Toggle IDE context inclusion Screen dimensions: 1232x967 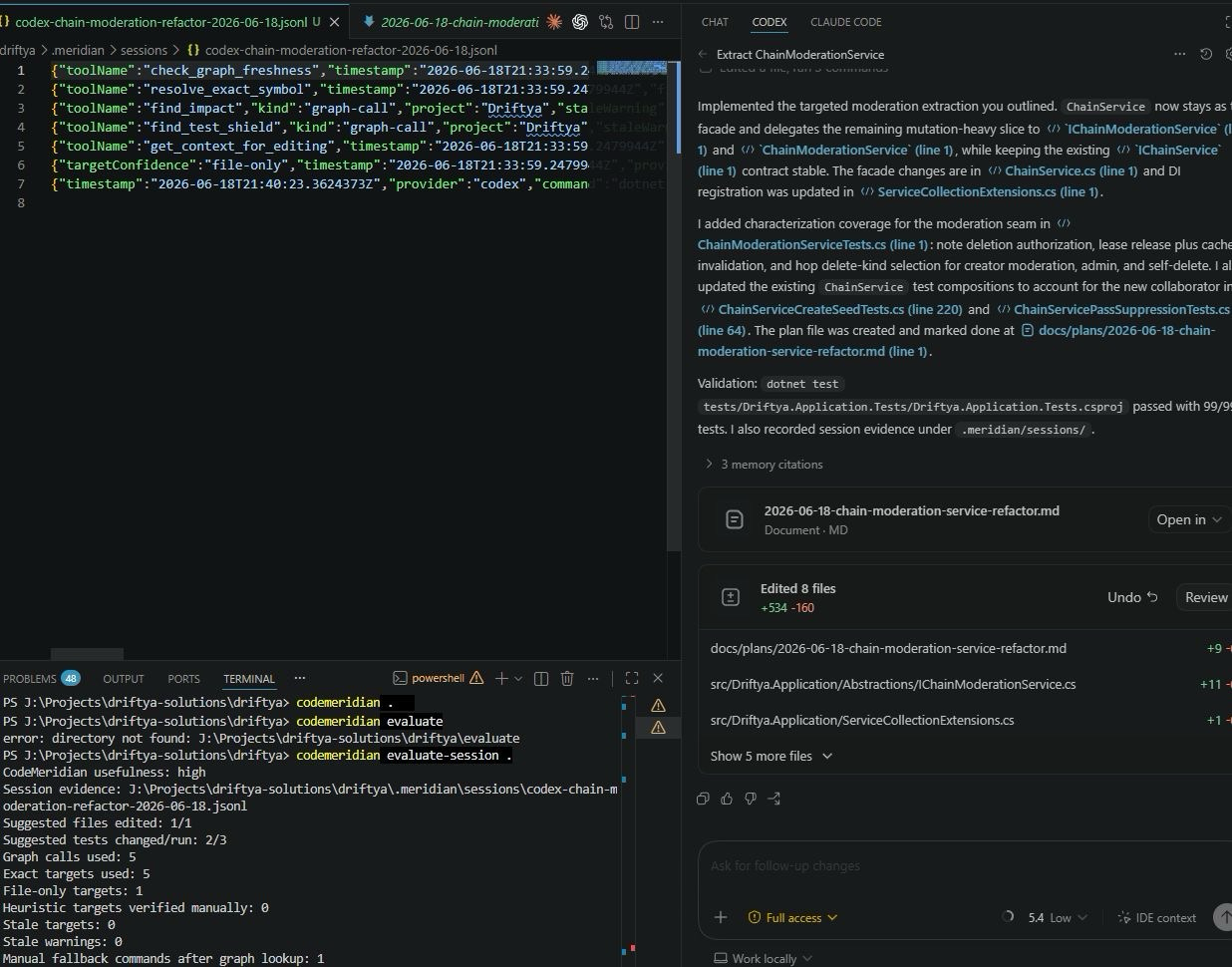click(x=1157, y=917)
